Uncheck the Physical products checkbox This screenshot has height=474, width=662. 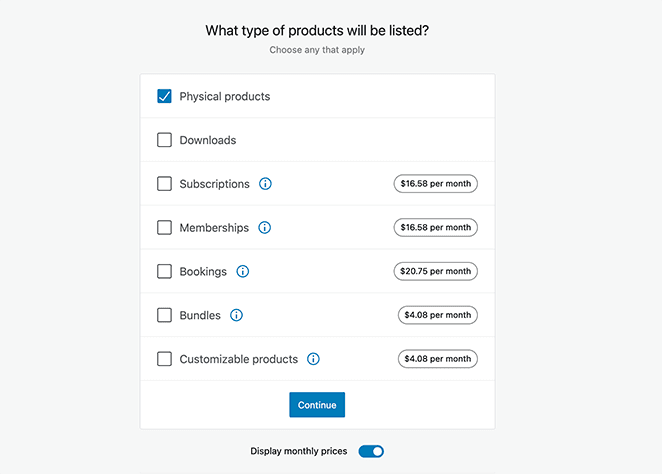(x=165, y=97)
